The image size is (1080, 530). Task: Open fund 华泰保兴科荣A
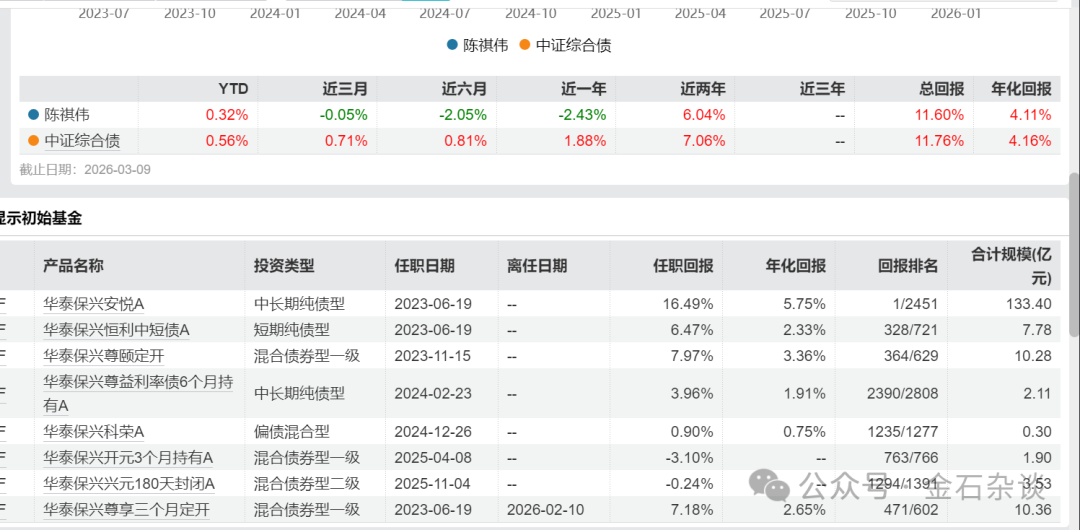[94, 432]
